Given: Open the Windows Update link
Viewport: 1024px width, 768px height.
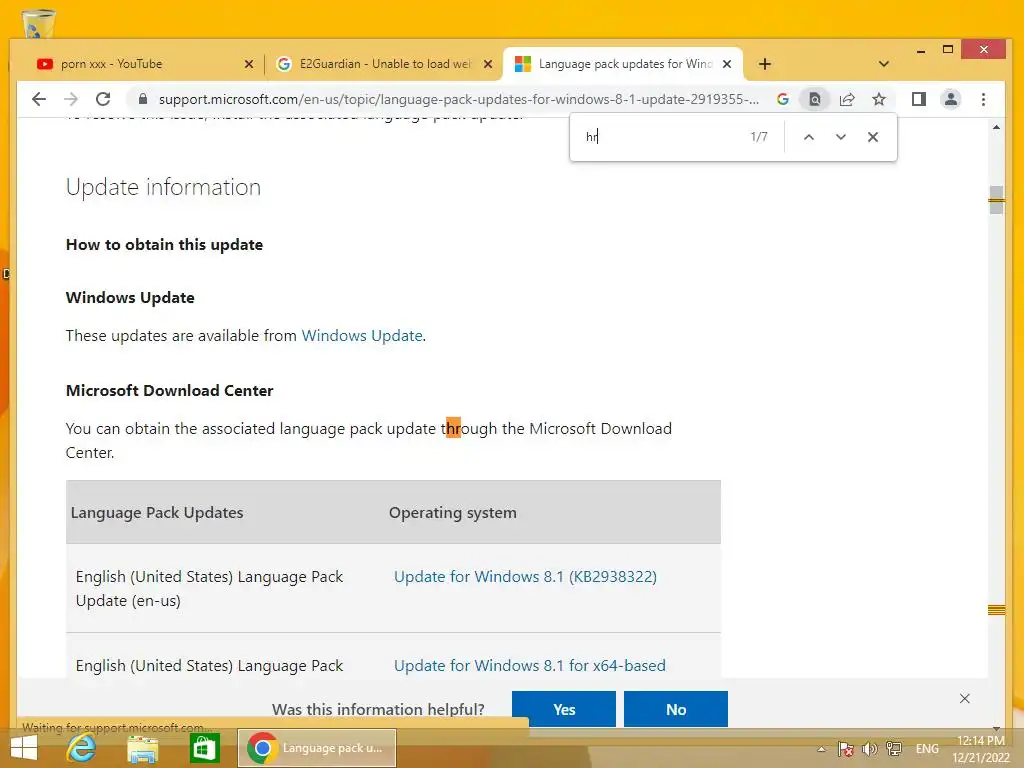Looking at the screenshot, I should coord(362,336).
